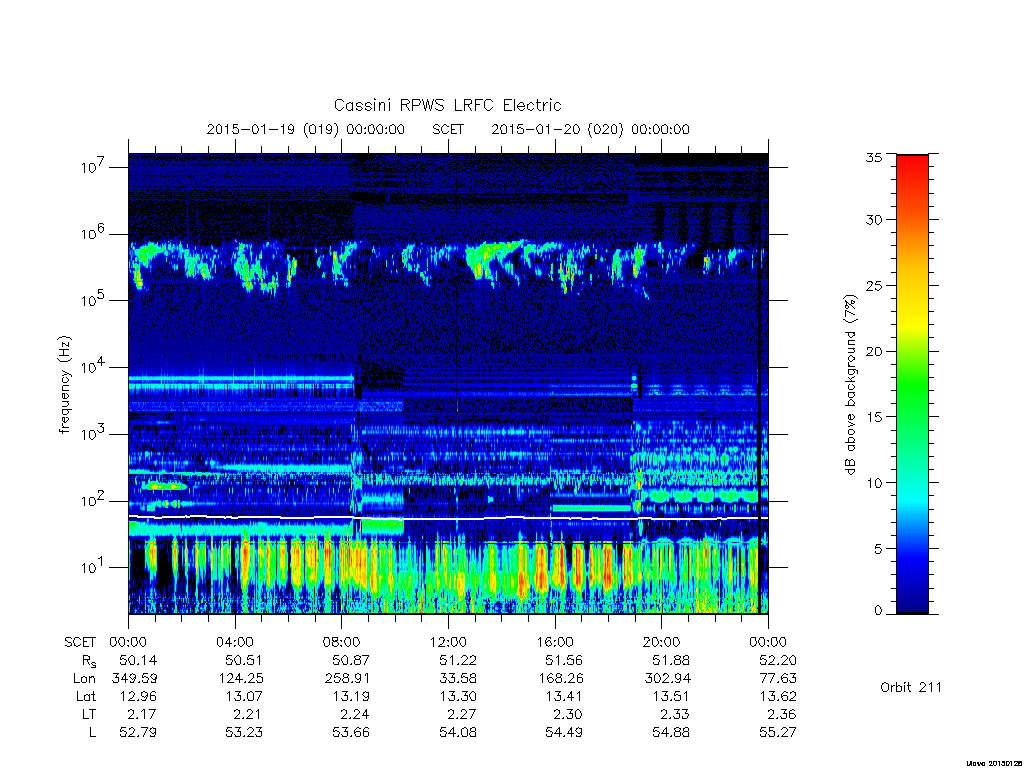
Task: Click the 'dB above background (7%)' label
Action: (x=850, y=385)
